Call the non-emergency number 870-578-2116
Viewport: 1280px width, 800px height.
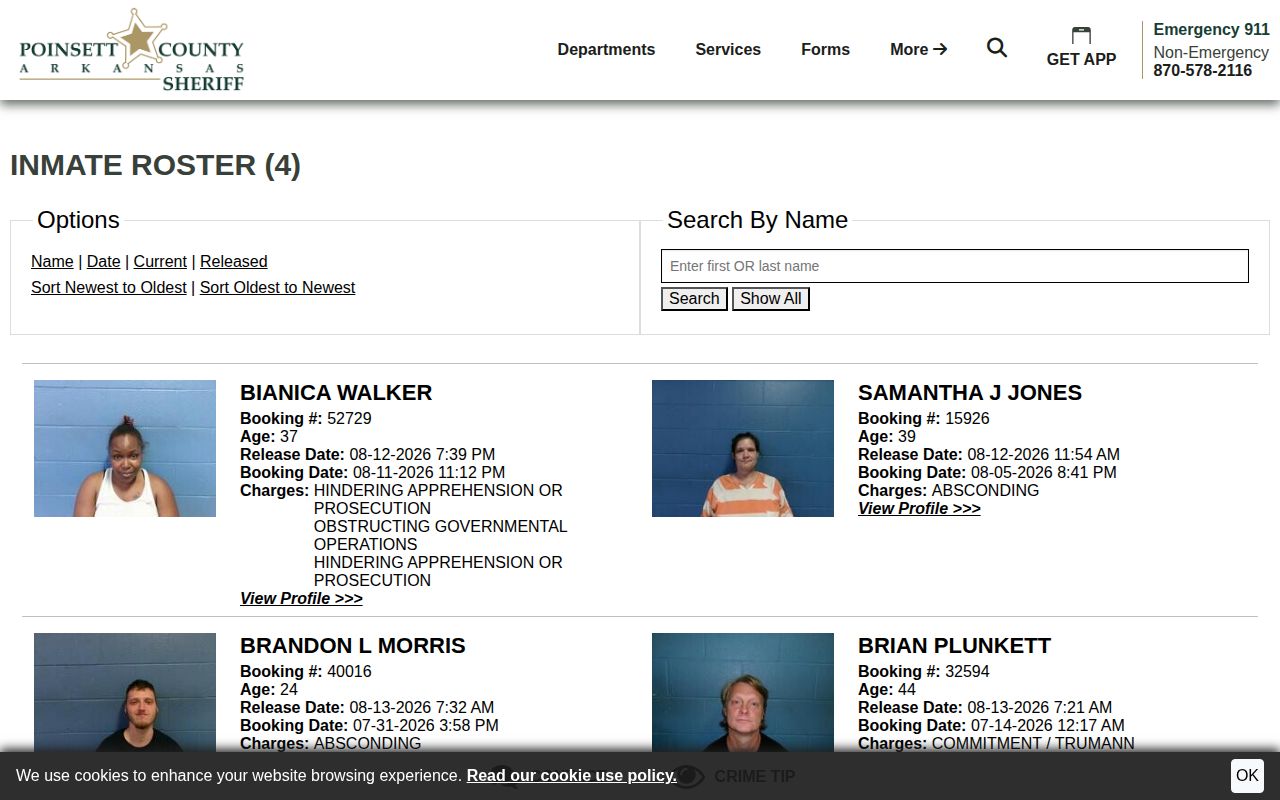[x=1202, y=70]
